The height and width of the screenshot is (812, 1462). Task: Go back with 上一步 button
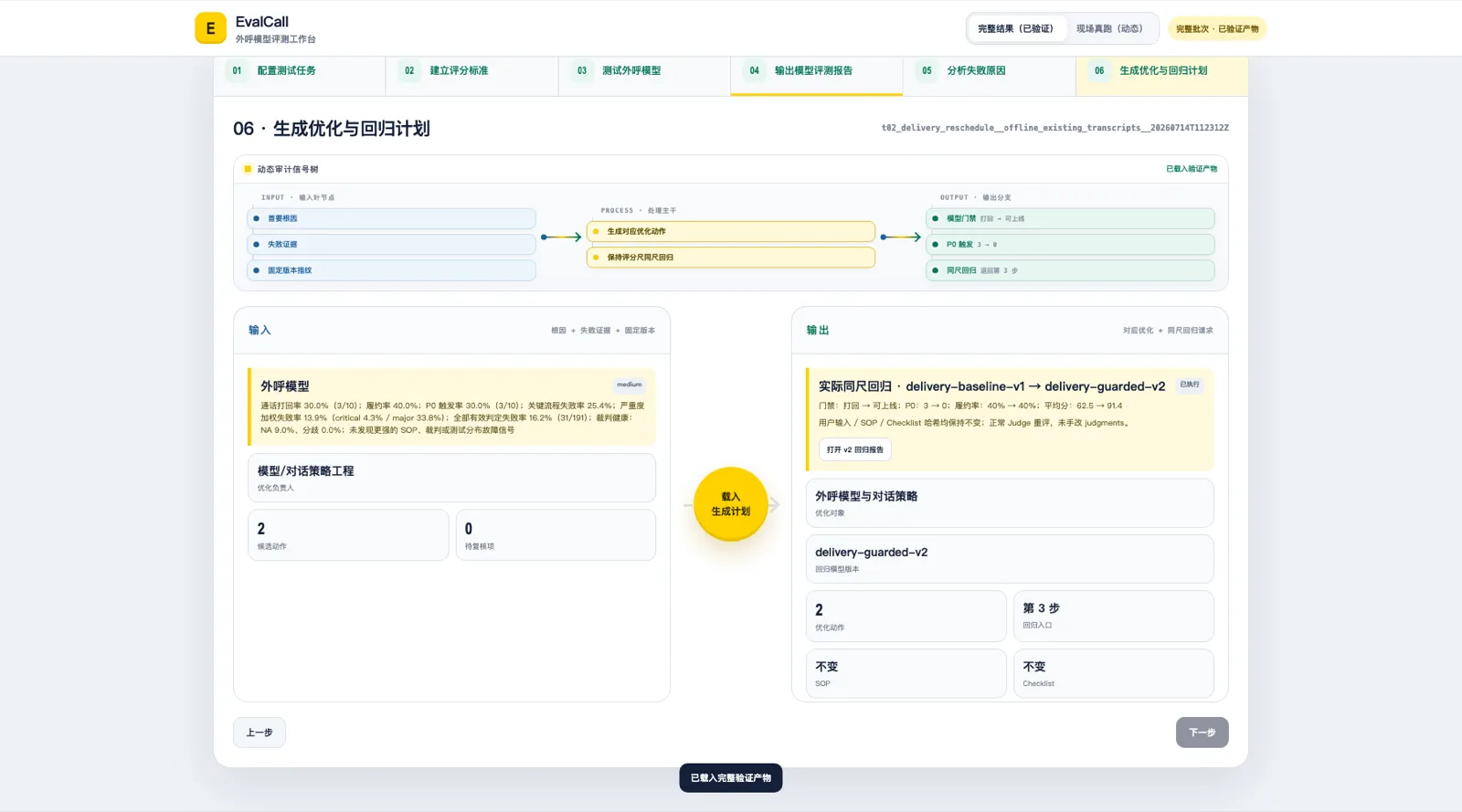tap(260, 733)
